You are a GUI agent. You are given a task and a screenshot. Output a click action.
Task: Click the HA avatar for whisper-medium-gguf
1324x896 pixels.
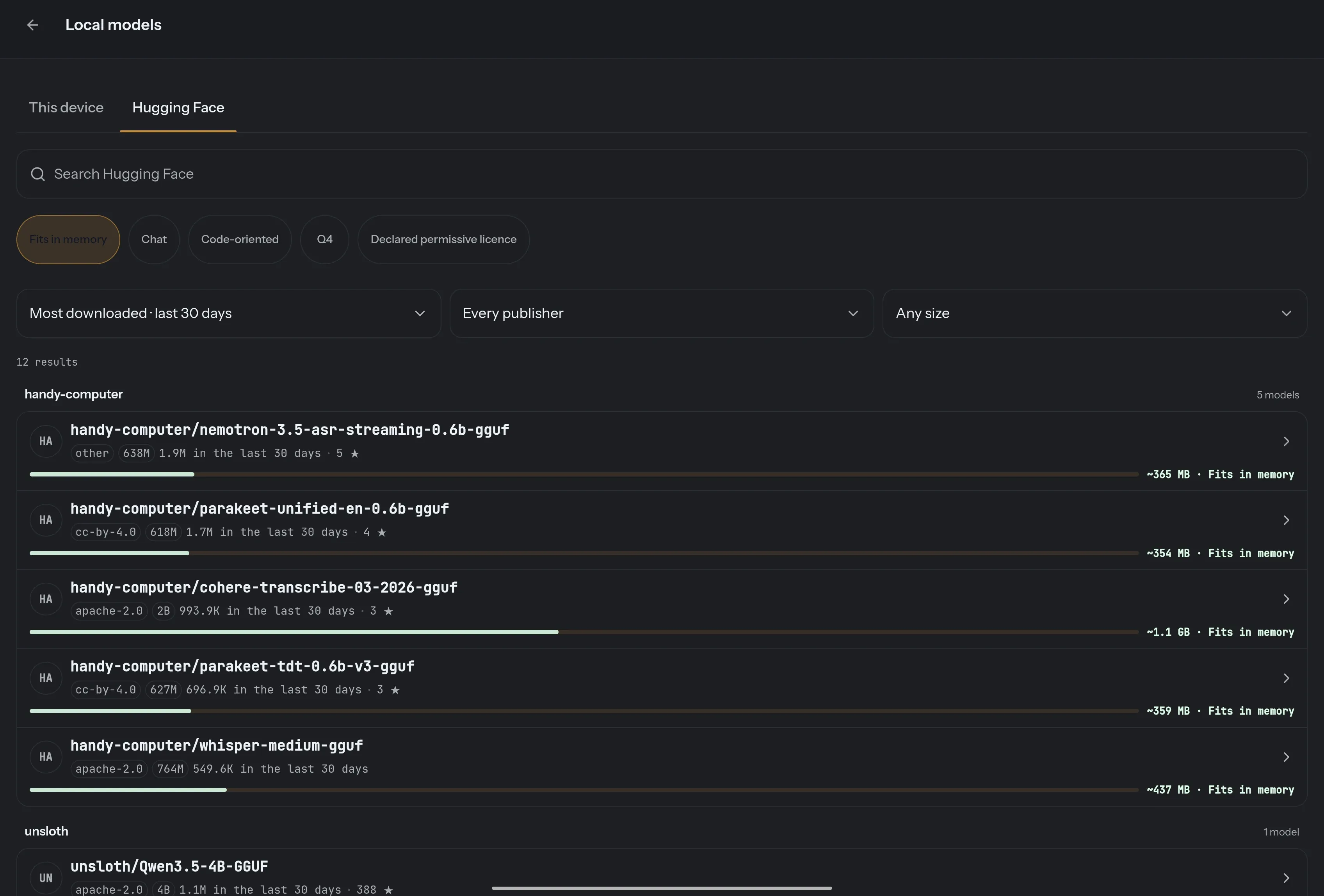[x=46, y=757]
